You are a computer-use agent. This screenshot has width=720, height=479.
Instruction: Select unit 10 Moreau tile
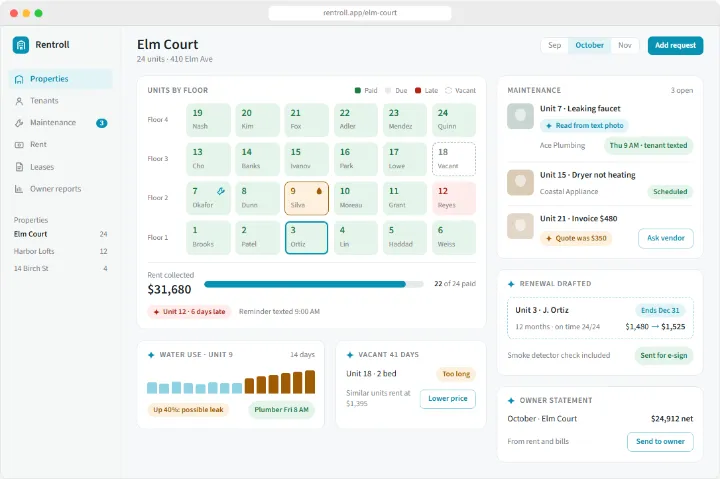(355, 198)
